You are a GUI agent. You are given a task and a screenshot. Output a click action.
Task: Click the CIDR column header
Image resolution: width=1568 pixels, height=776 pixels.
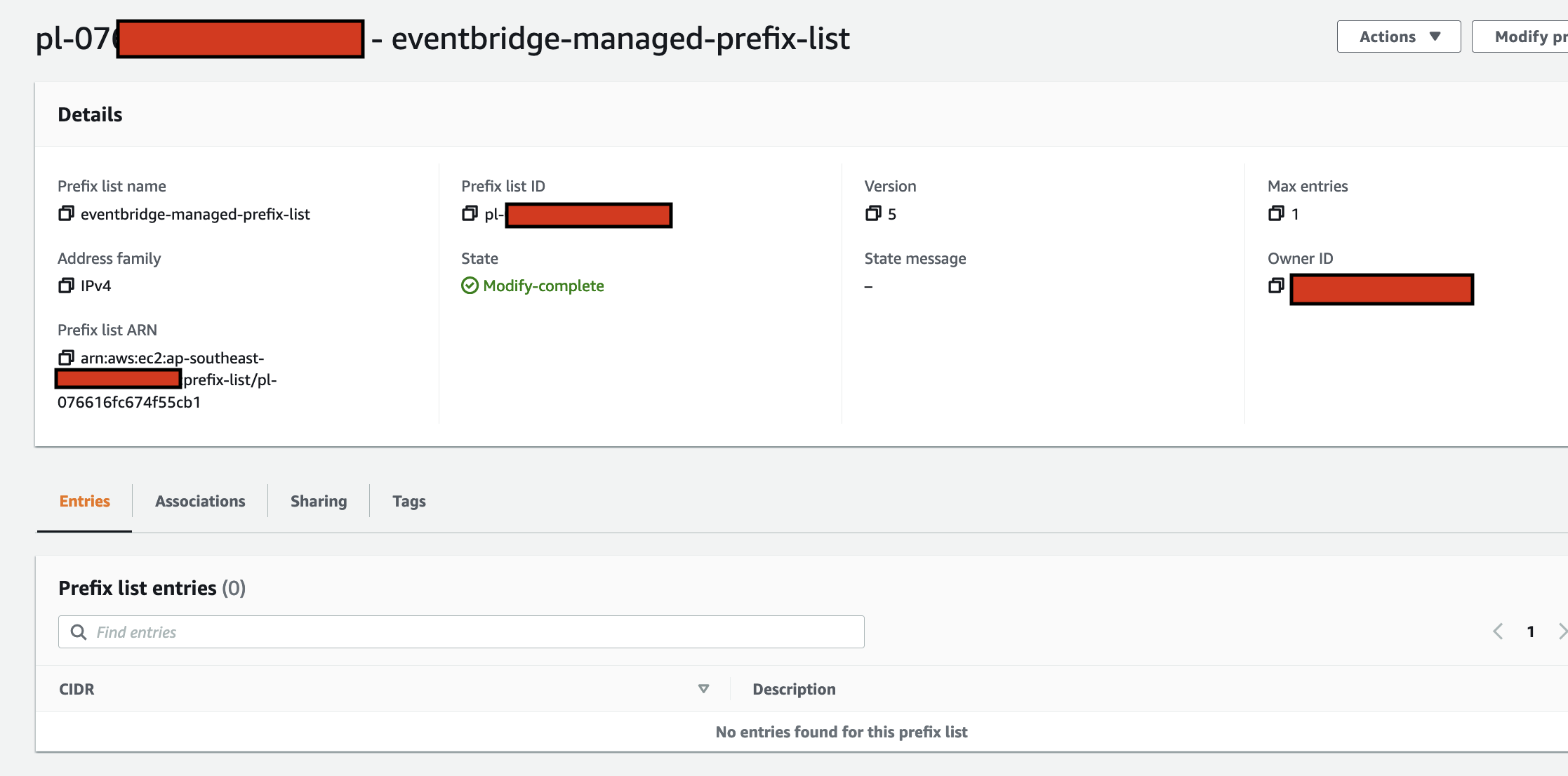77,689
